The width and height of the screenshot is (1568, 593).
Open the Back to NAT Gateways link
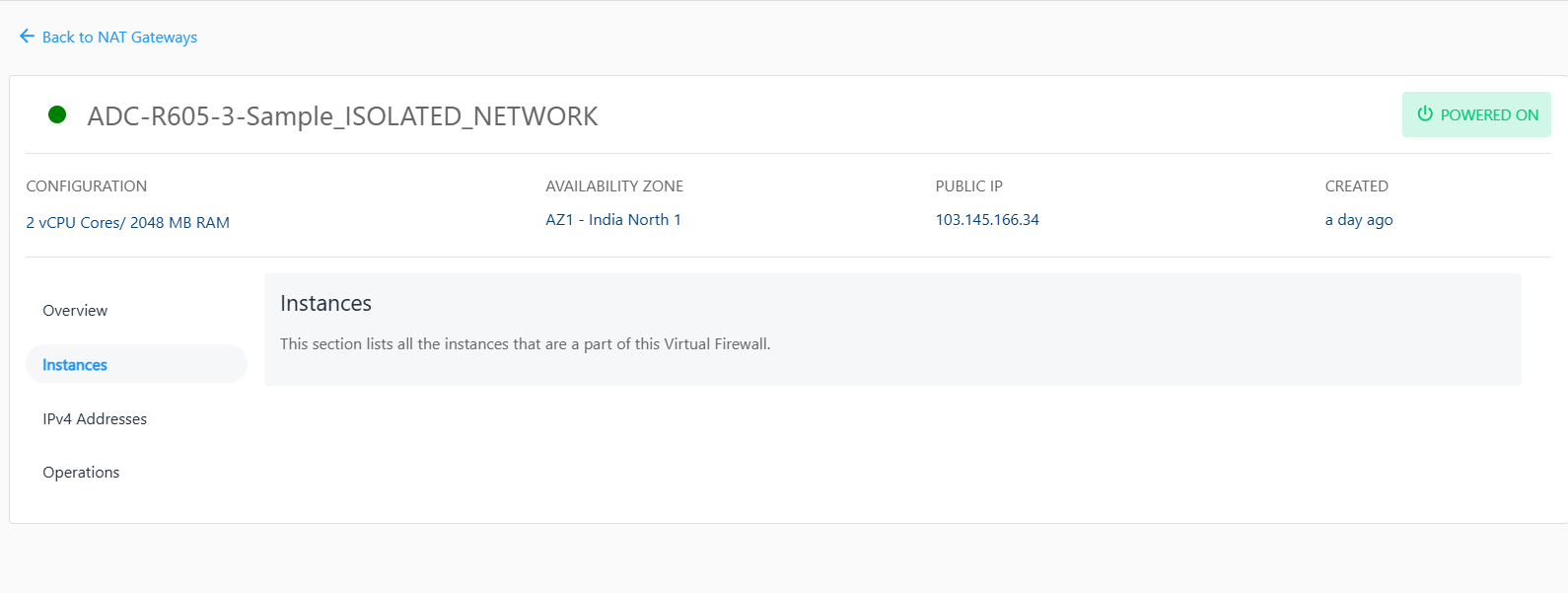[x=119, y=37]
